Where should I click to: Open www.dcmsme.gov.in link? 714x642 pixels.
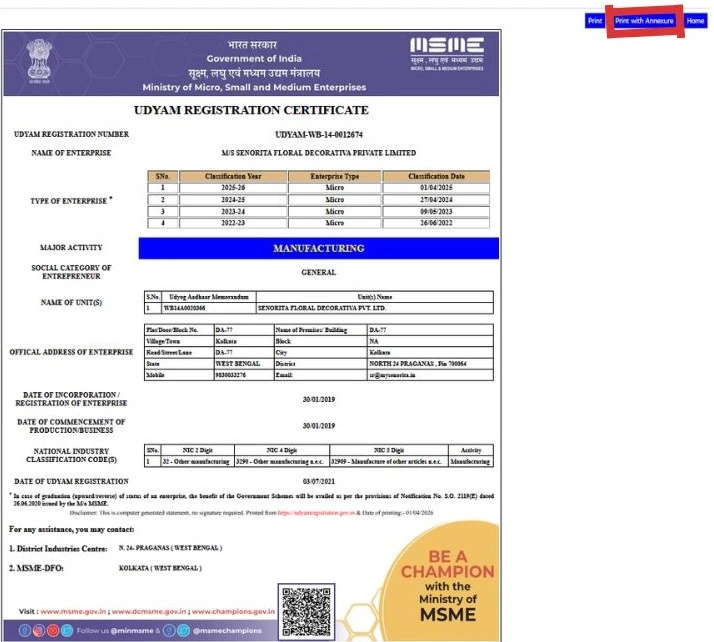[148, 611]
